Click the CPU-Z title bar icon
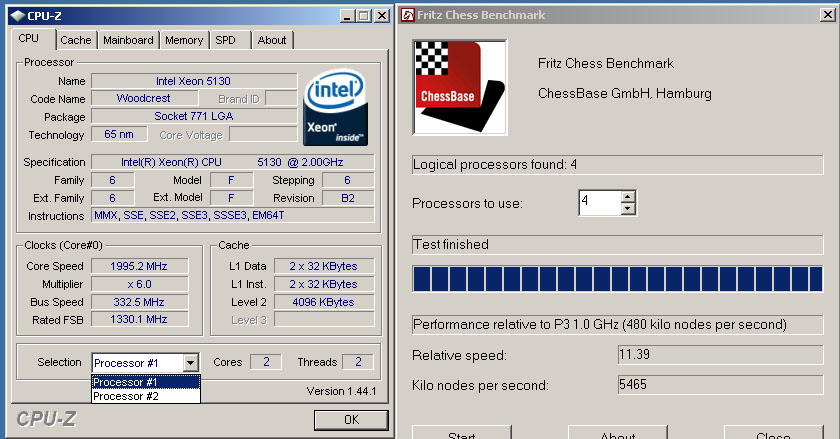Screen dimensions: 840x439 click(18, 16)
